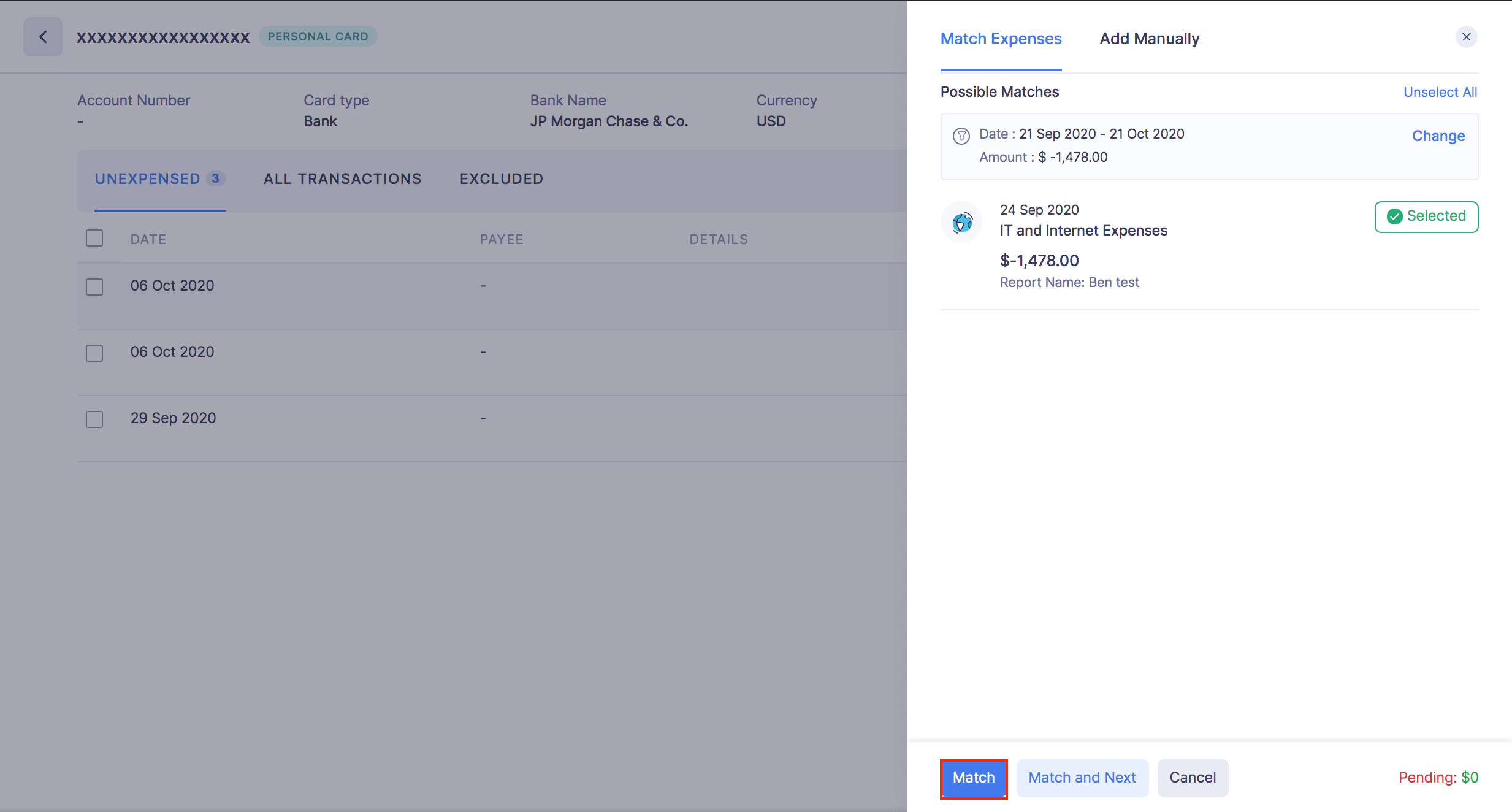Image resolution: width=1512 pixels, height=812 pixels.
Task: Click the IT and Internet Expenses globe icon
Action: [x=961, y=222]
